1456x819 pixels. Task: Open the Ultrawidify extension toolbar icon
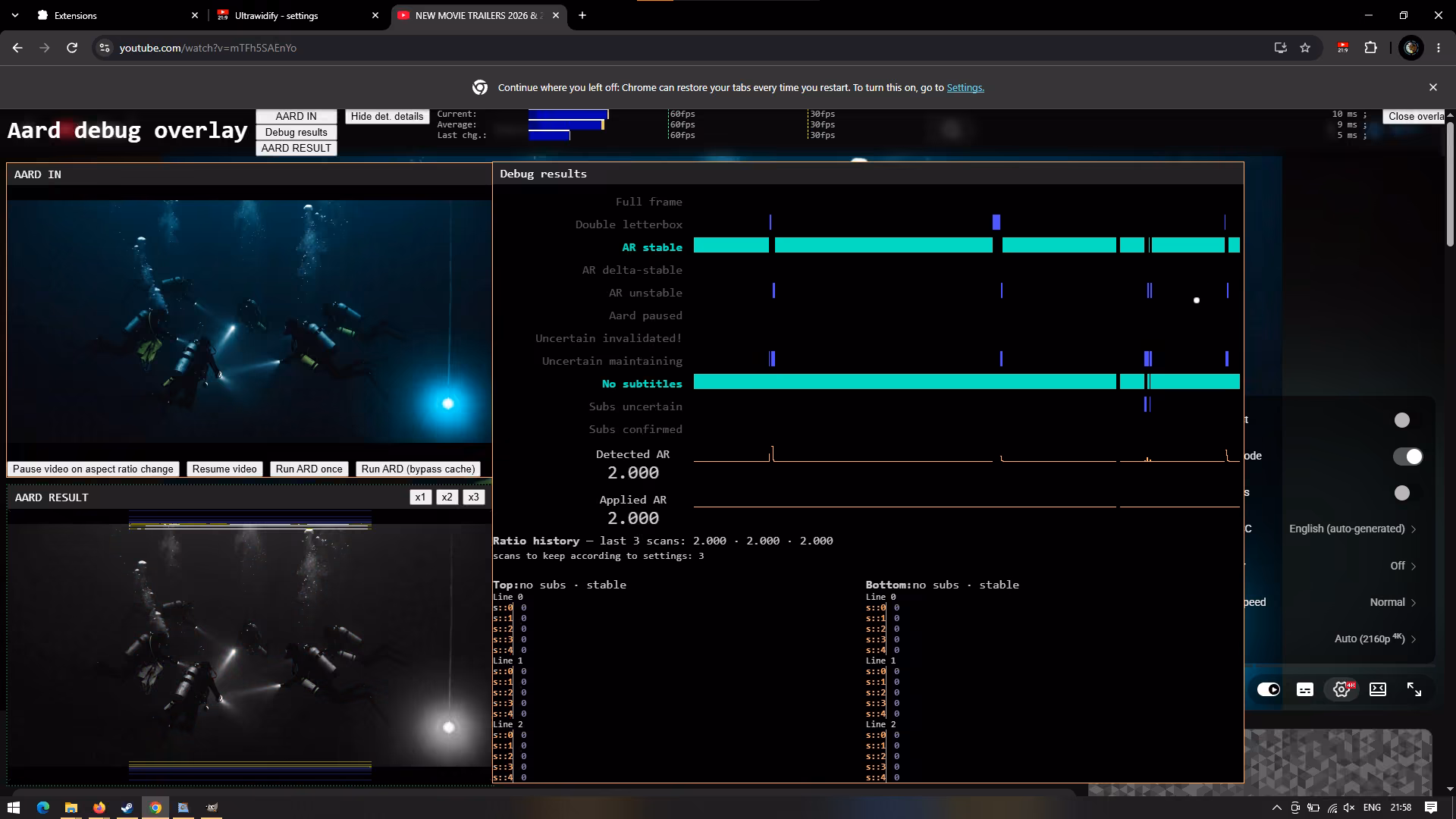click(x=1343, y=48)
